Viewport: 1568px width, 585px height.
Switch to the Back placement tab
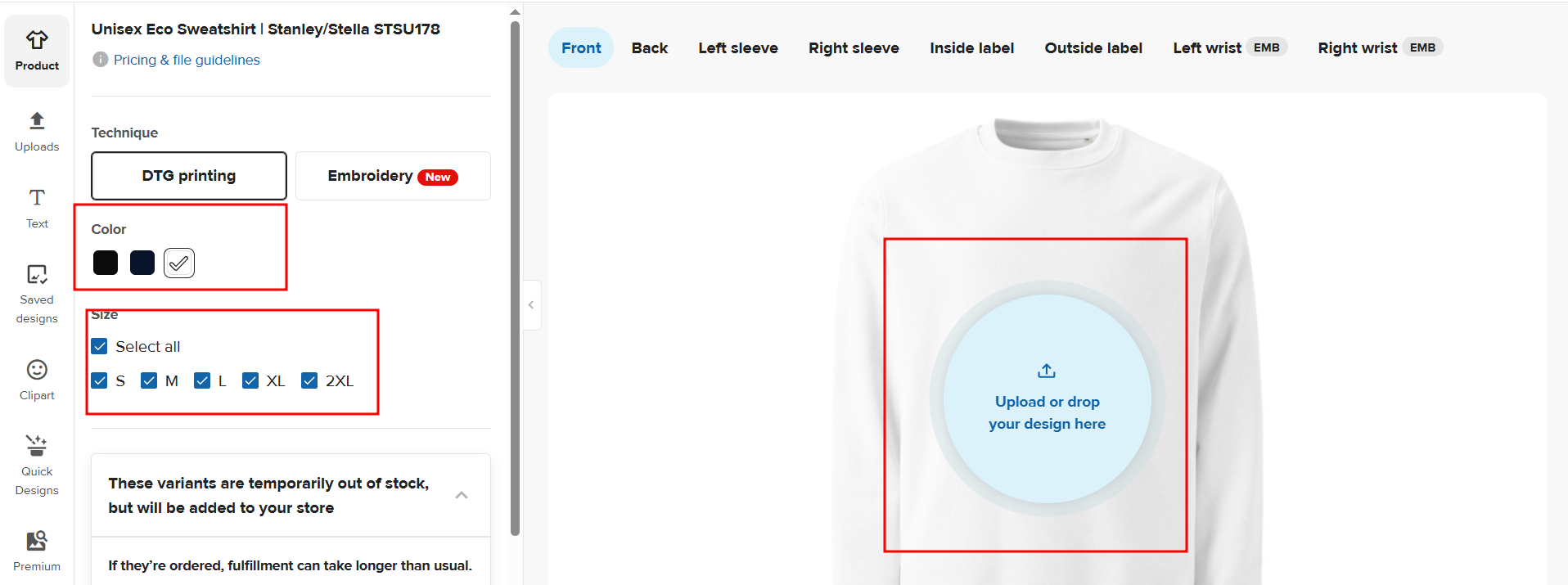tap(649, 48)
